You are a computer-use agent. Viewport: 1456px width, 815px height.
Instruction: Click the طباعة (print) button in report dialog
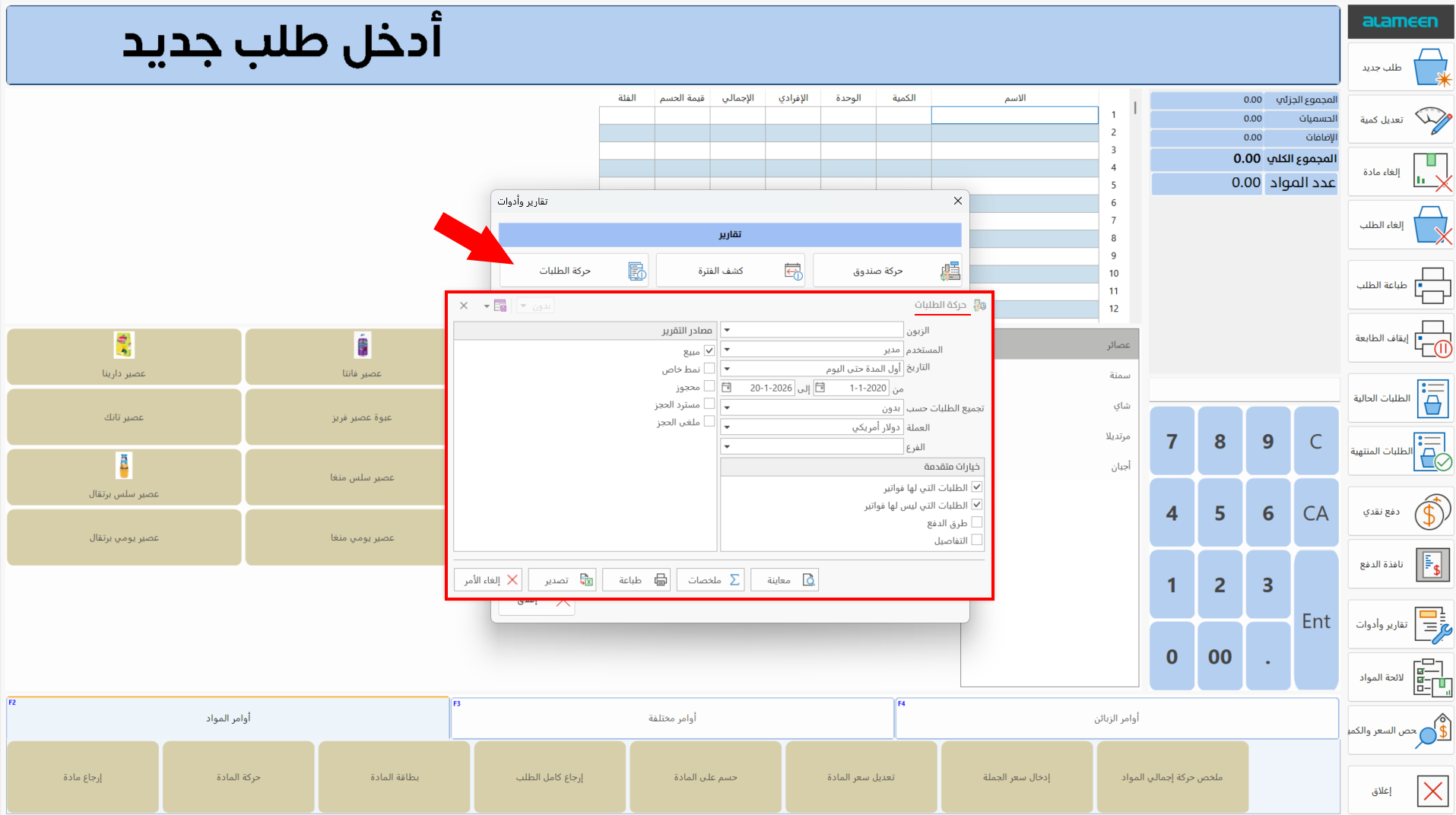tap(636, 580)
